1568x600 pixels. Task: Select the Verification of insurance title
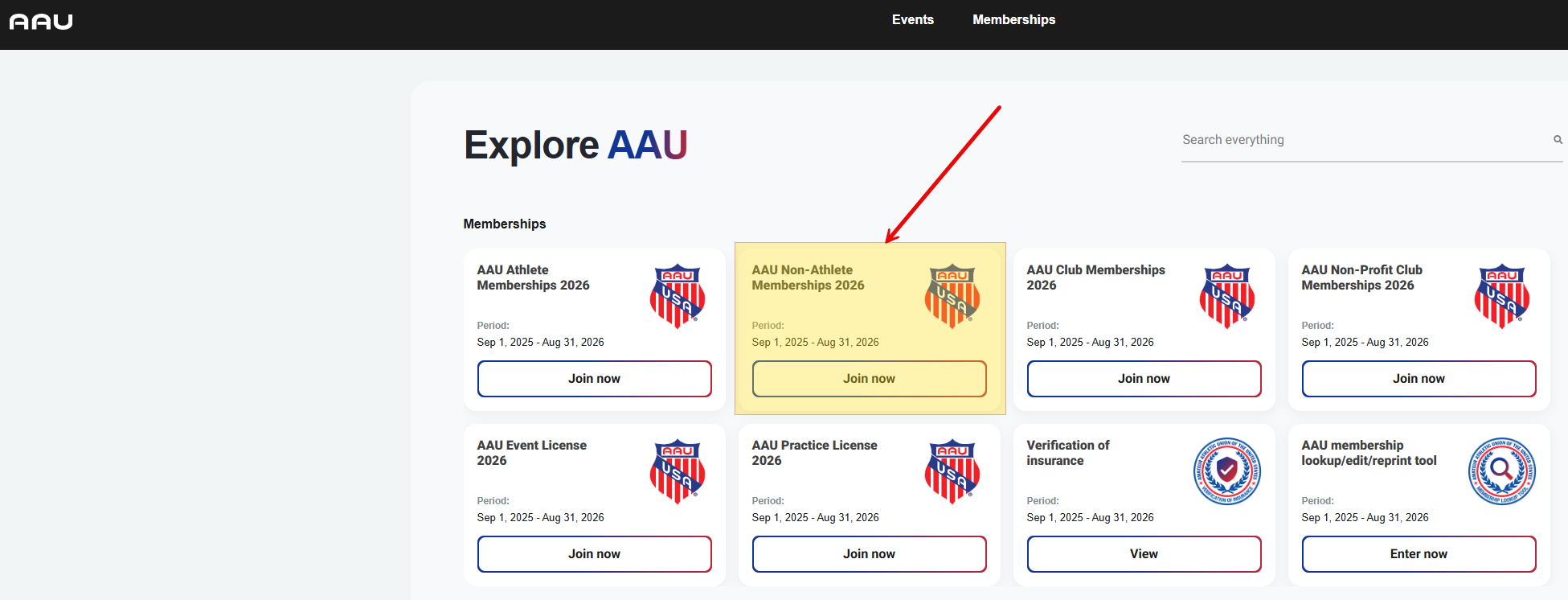(1068, 453)
